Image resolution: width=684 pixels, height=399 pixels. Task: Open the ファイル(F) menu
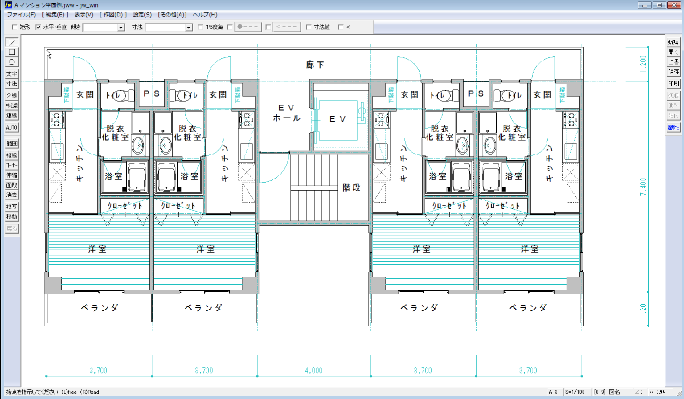pyautogui.click(x=21, y=14)
